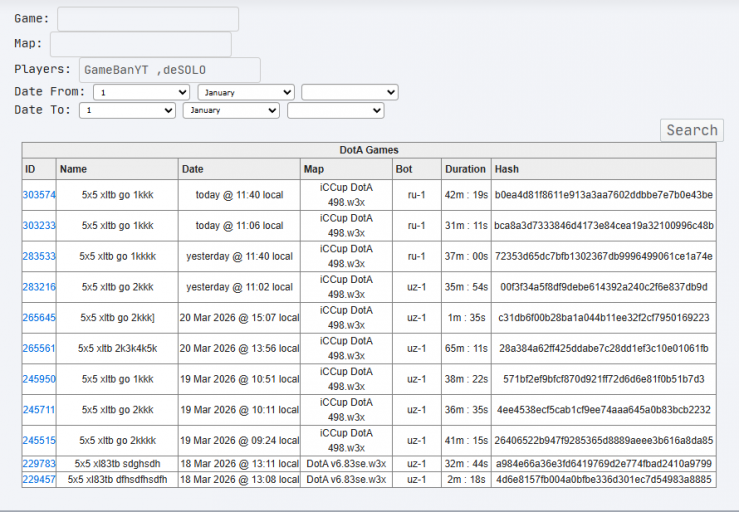
Task: Open the Date To year dropdown
Action: (336, 110)
